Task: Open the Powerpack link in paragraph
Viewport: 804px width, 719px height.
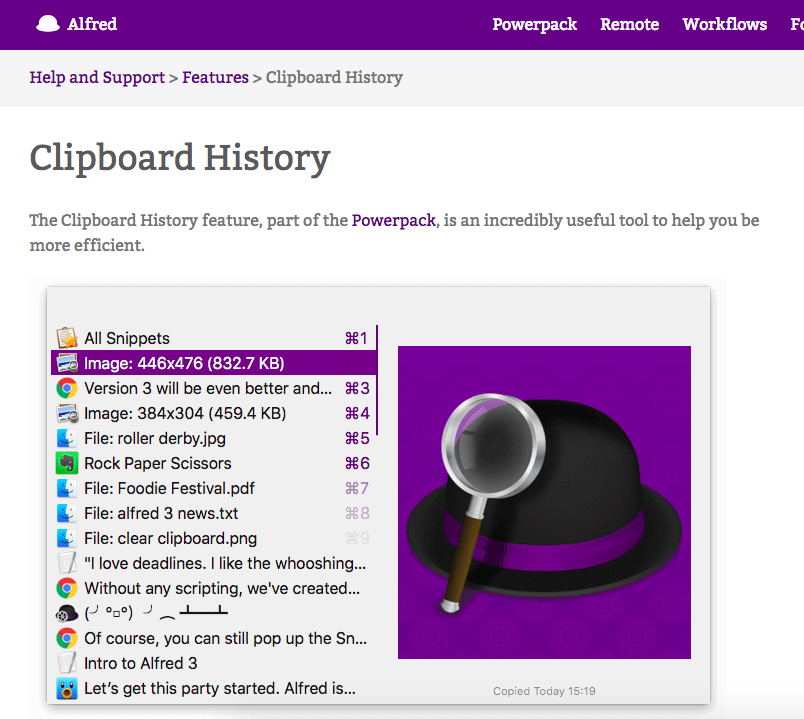Action: 394,220
